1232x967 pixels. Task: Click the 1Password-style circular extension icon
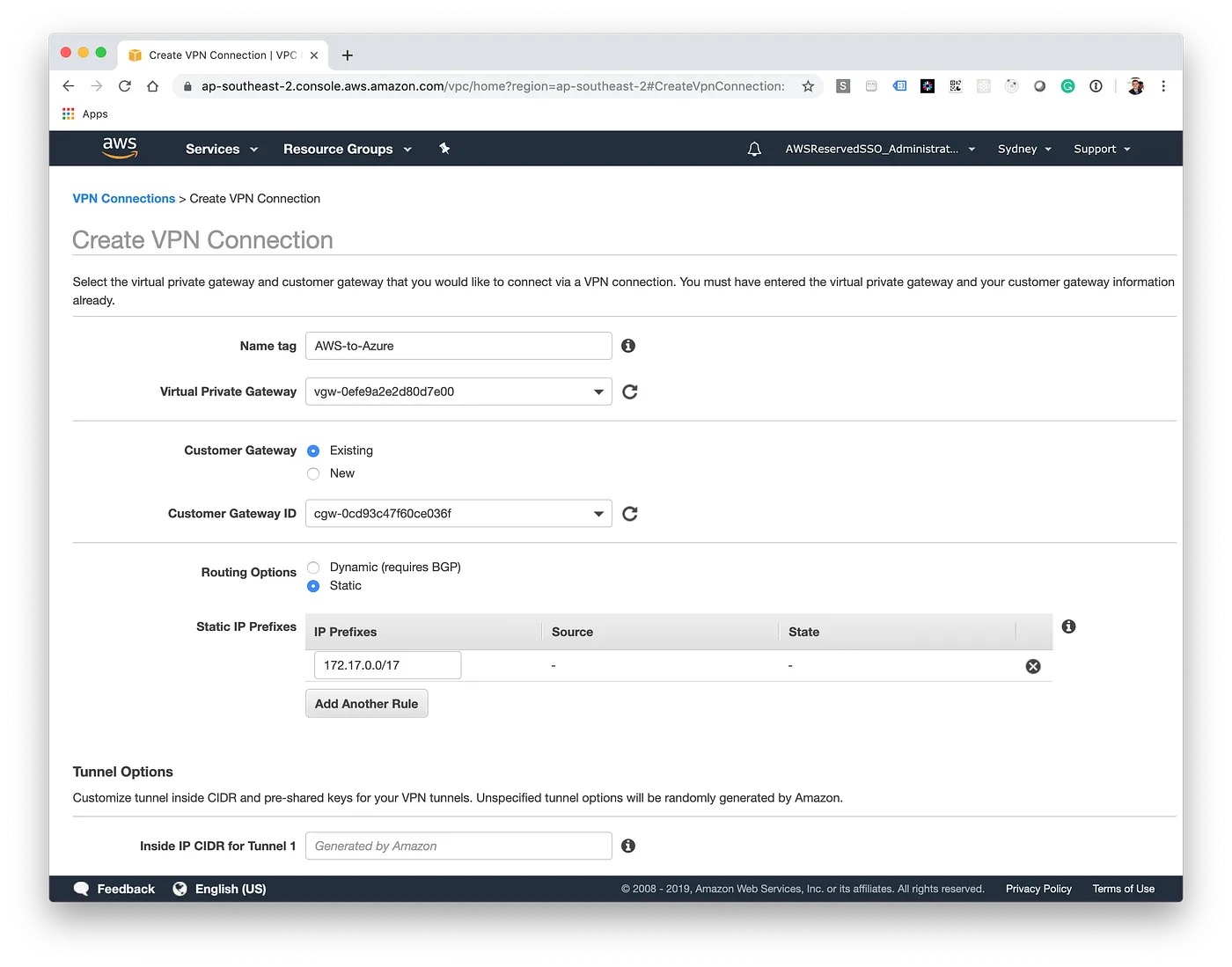coord(1096,86)
